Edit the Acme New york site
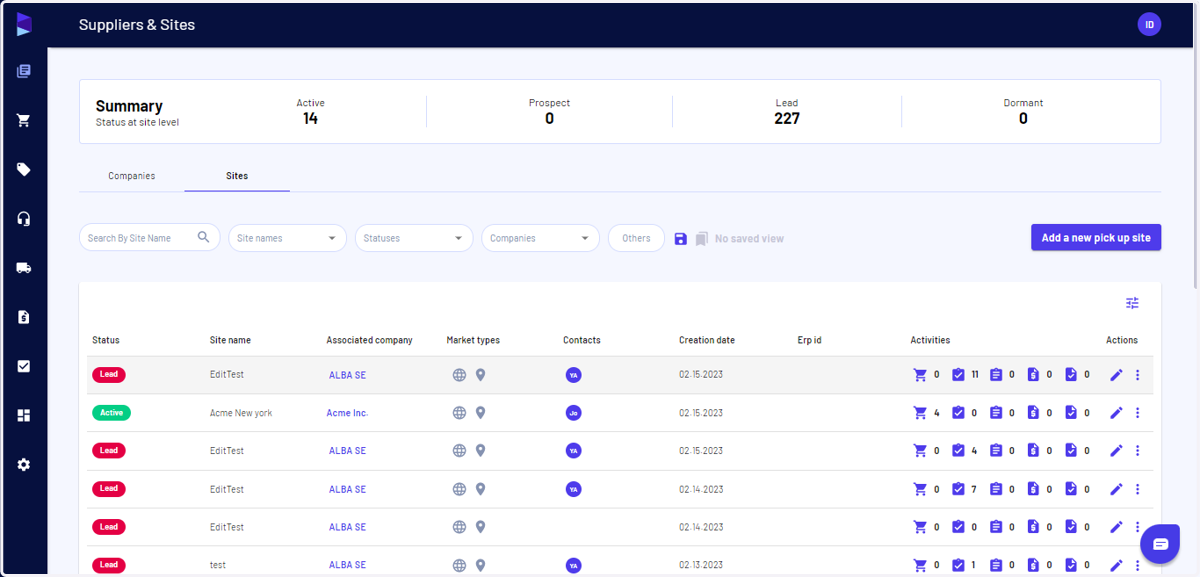The width and height of the screenshot is (1200, 577). pos(1117,413)
